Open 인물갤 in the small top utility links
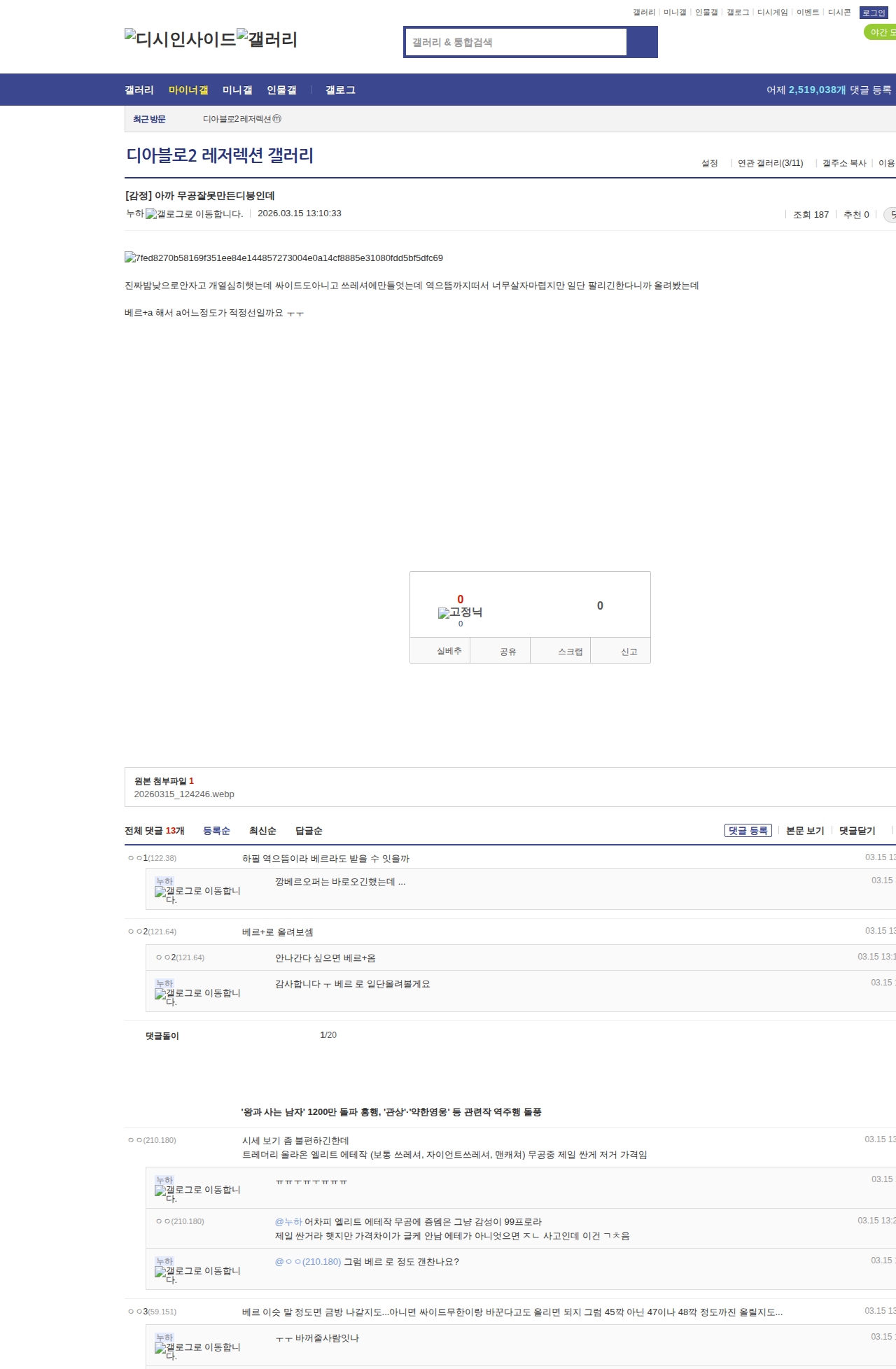 pos(706,13)
